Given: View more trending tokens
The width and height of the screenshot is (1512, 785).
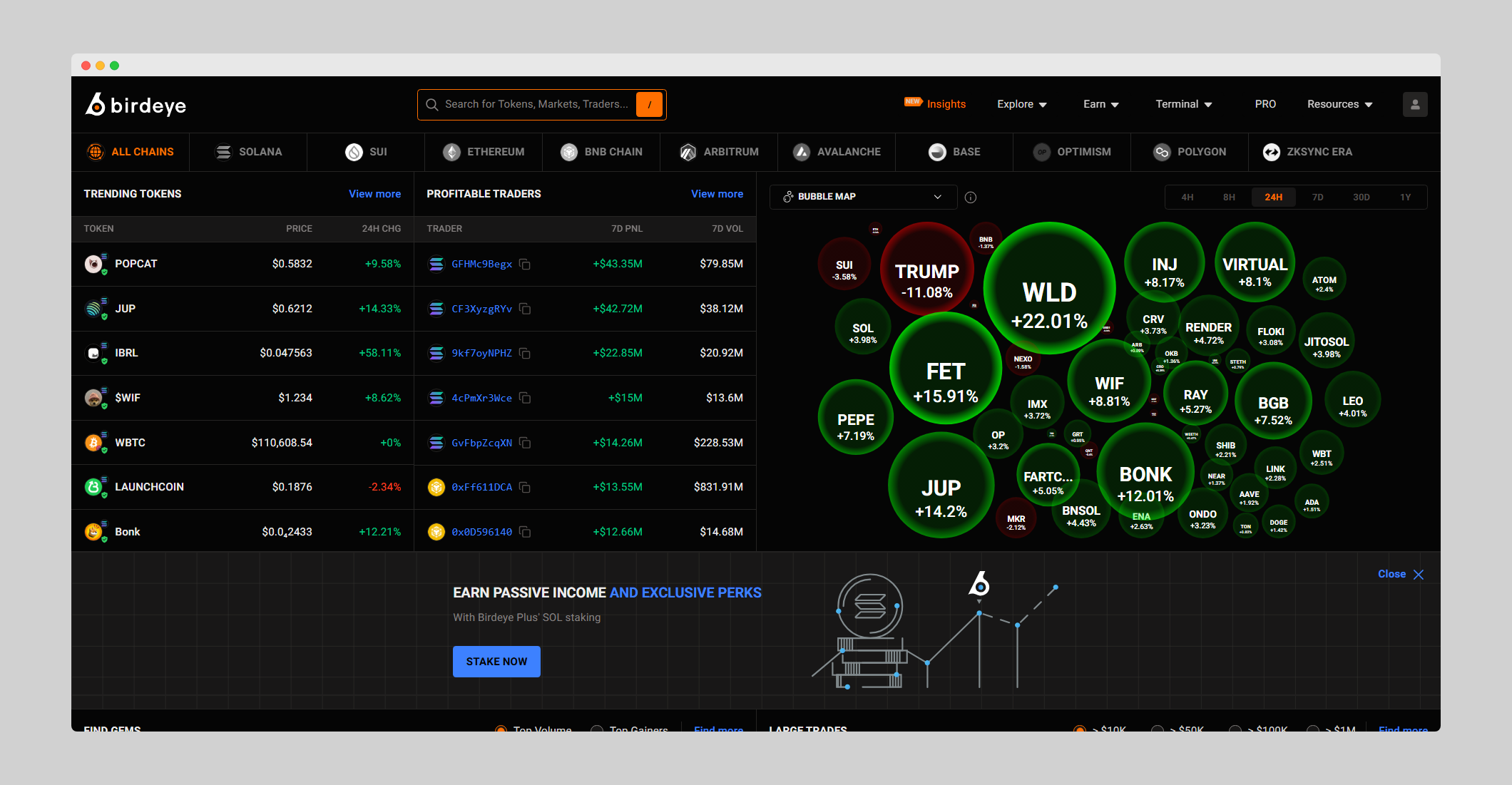Looking at the screenshot, I should pos(374,194).
